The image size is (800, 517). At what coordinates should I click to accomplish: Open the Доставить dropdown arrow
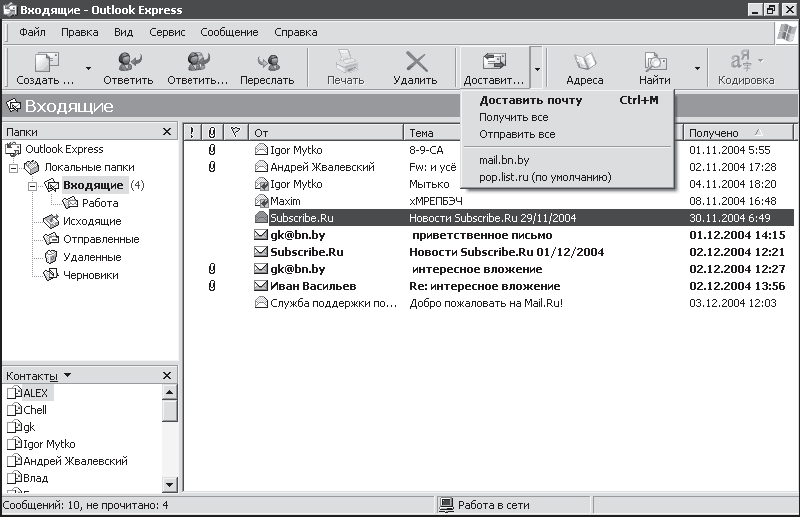537,68
